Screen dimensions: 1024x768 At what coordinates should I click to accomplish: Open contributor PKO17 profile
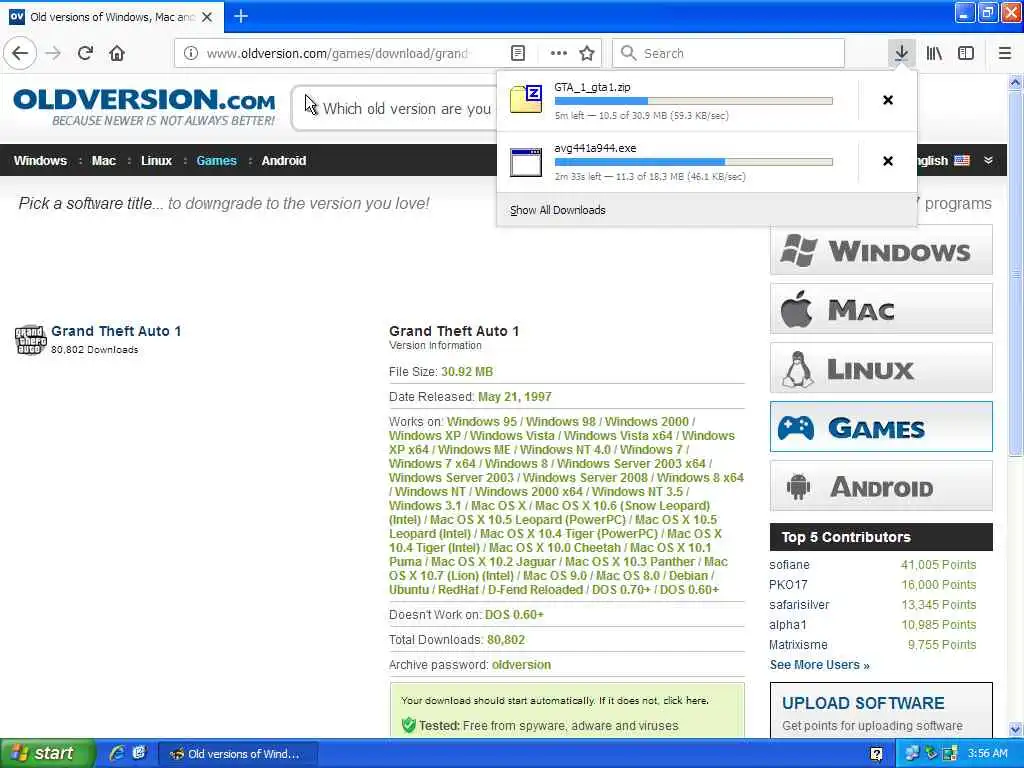coord(788,584)
